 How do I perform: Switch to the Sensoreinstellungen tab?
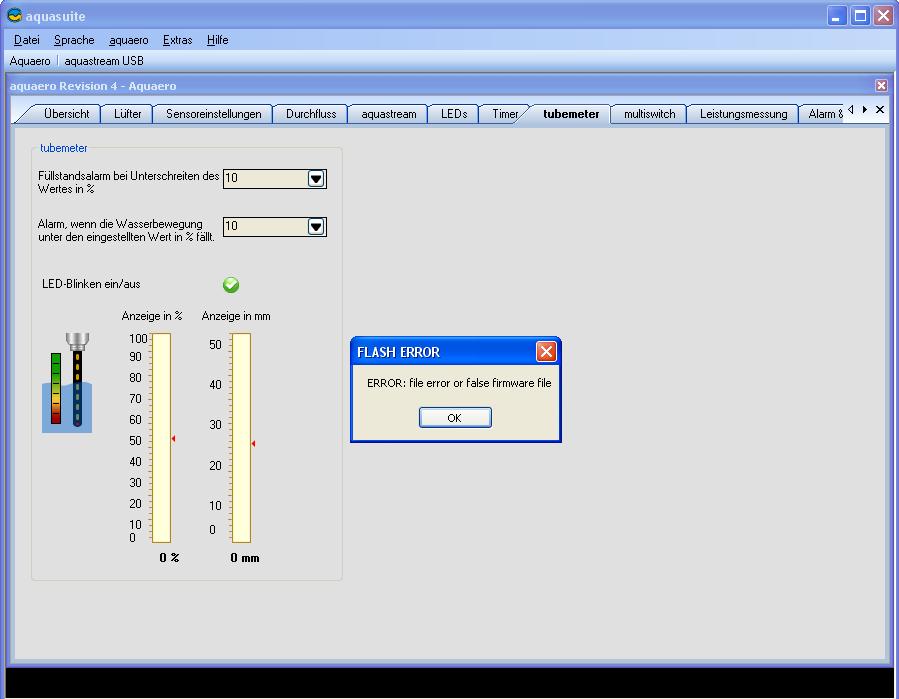213,114
